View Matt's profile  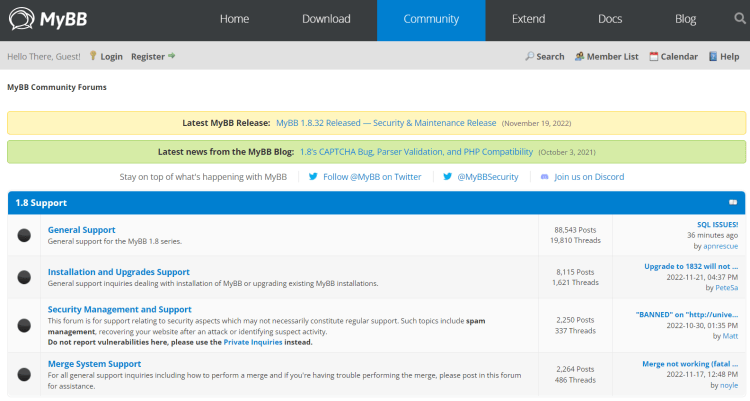coord(730,336)
